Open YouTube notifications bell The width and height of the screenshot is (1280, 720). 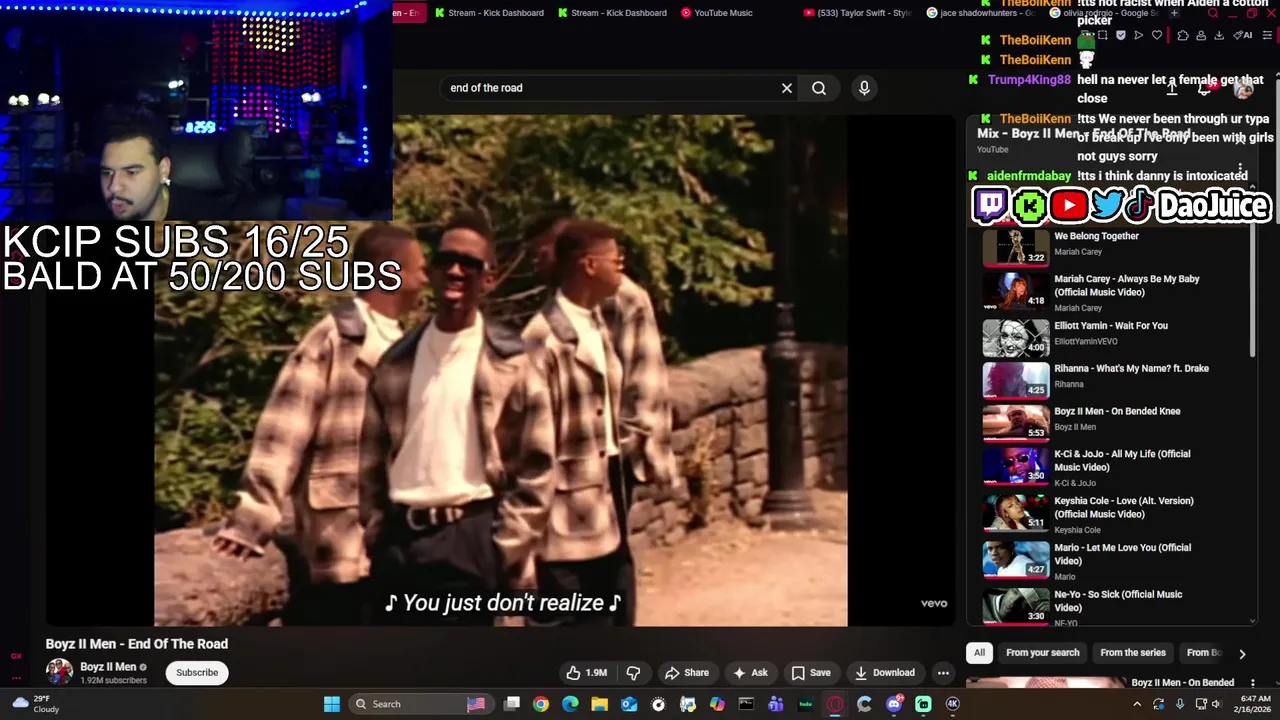coord(1207,88)
